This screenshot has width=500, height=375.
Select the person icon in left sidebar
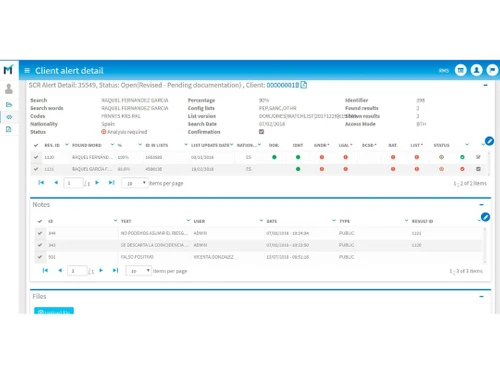tap(9, 89)
